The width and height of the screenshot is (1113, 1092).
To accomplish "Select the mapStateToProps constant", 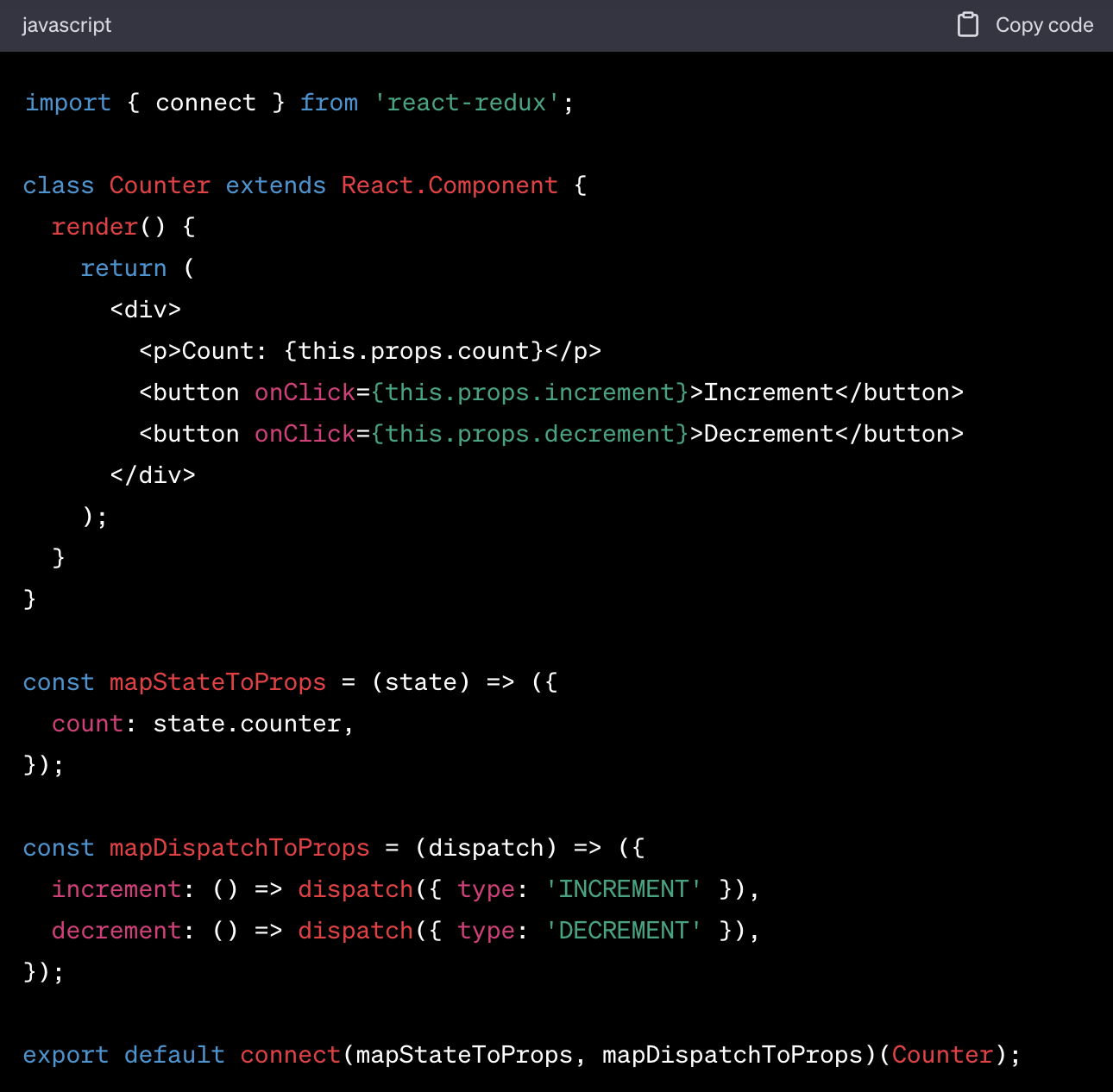I will (217, 681).
